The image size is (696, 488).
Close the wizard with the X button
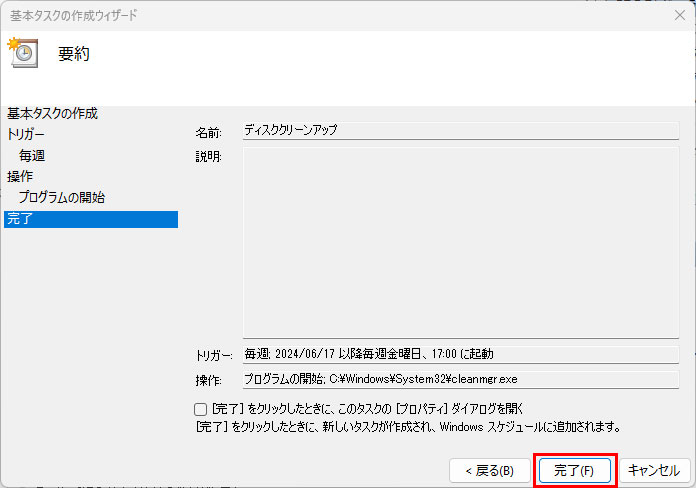point(679,15)
